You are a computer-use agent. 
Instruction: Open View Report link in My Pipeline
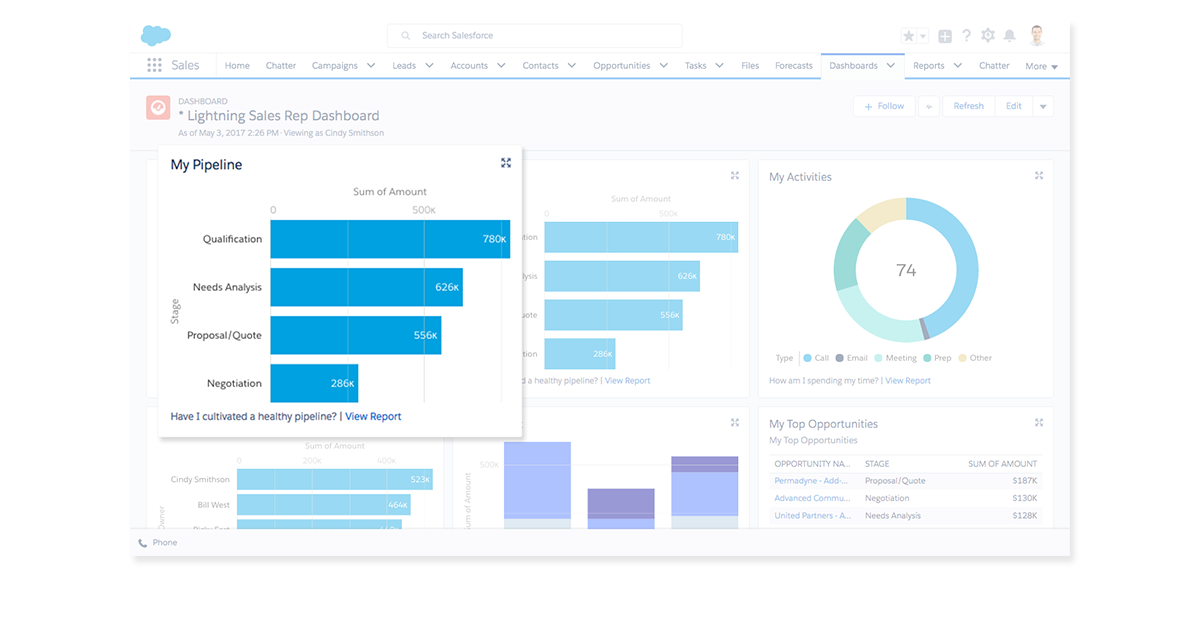(x=373, y=417)
